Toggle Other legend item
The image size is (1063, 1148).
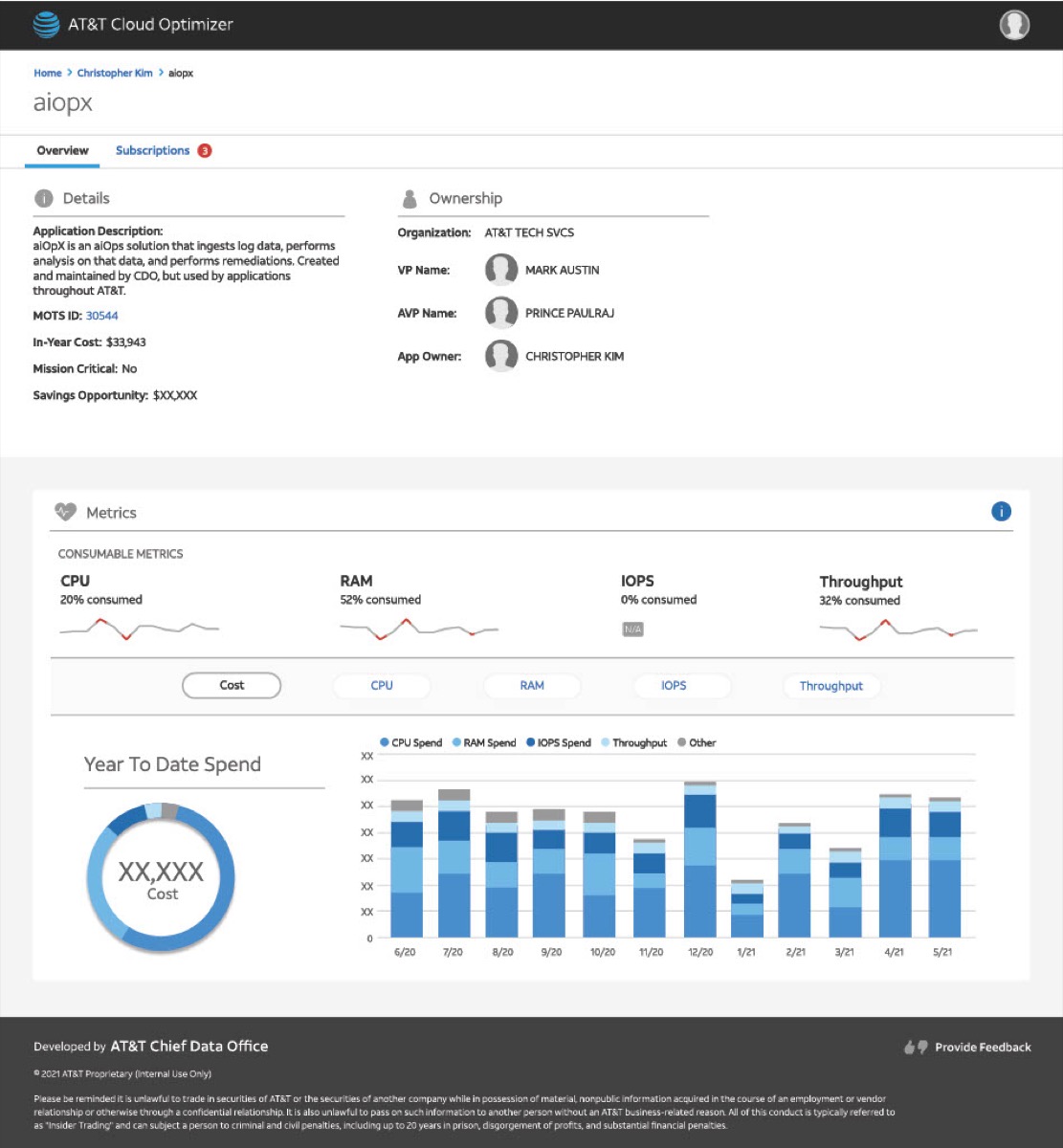coord(697,742)
